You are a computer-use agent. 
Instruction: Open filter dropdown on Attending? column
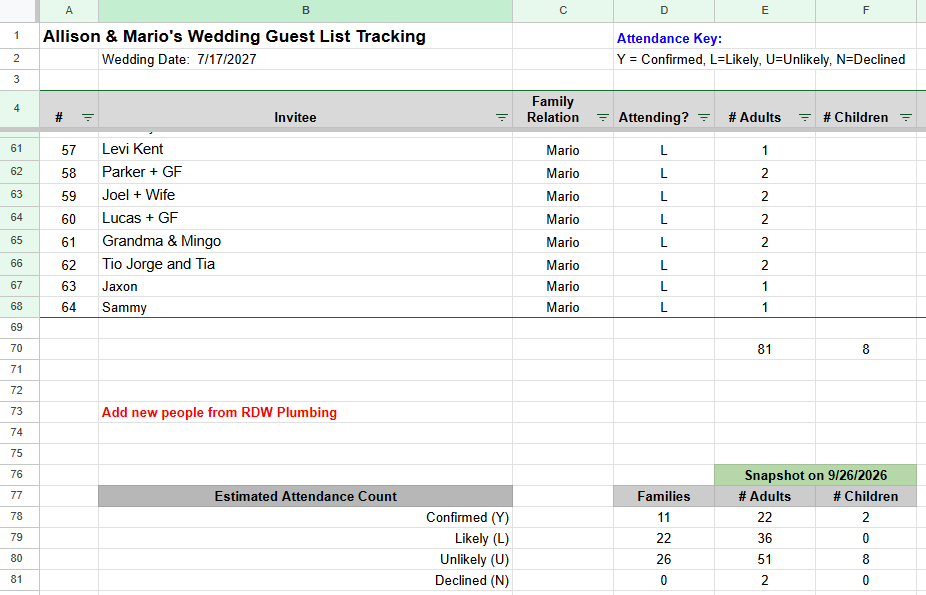coord(703,117)
